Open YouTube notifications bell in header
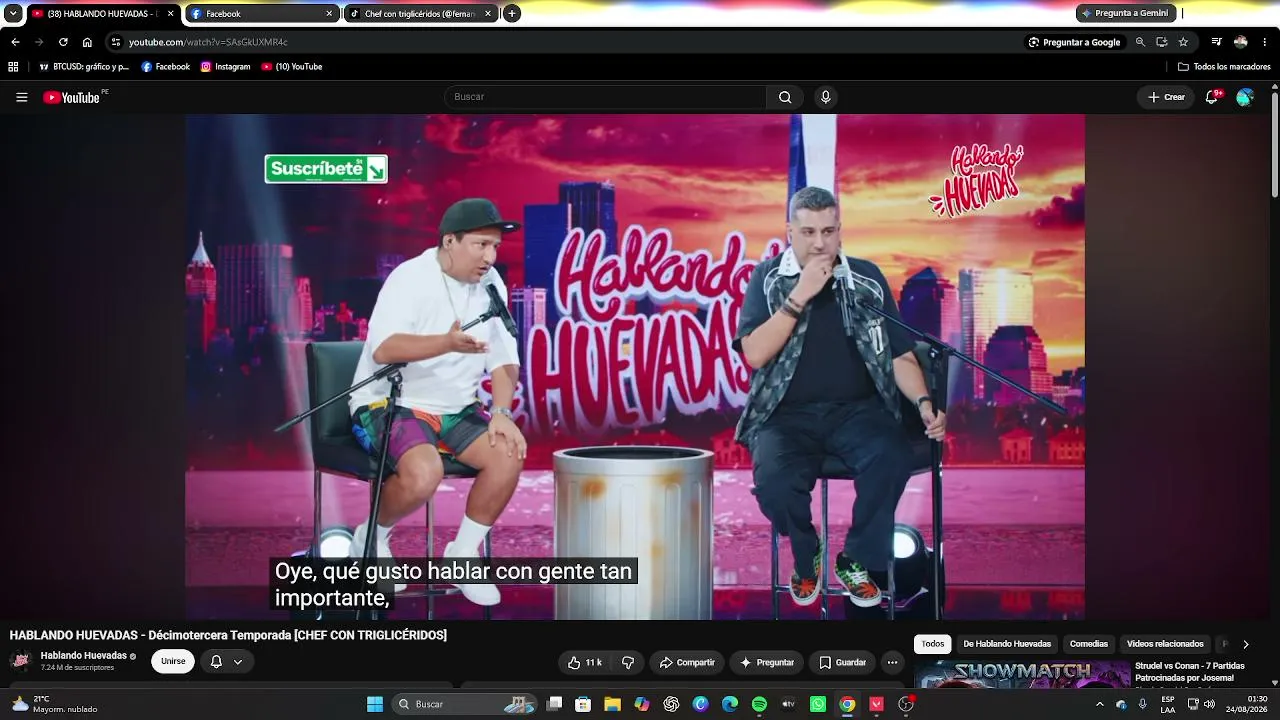 tap(1212, 97)
